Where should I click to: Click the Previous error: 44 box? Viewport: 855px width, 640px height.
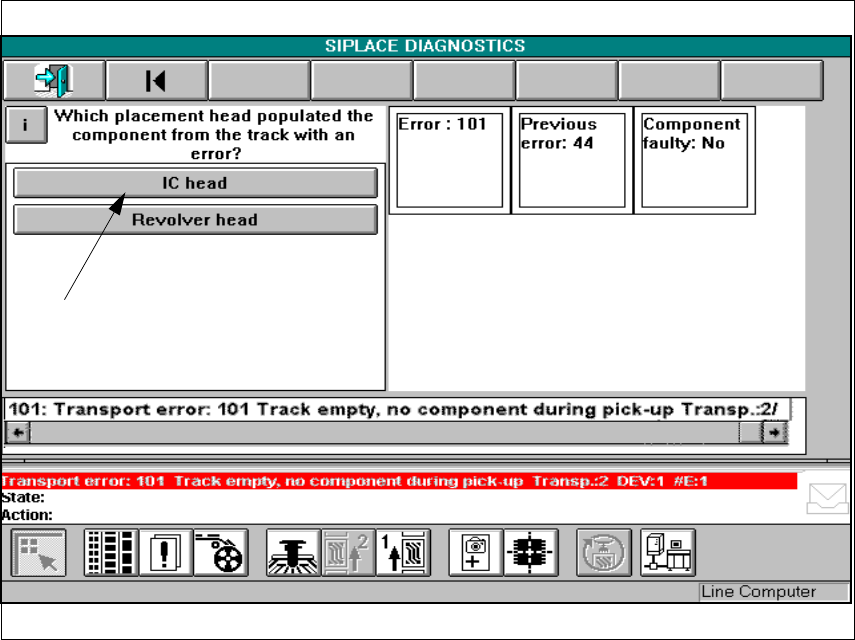point(571,160)
